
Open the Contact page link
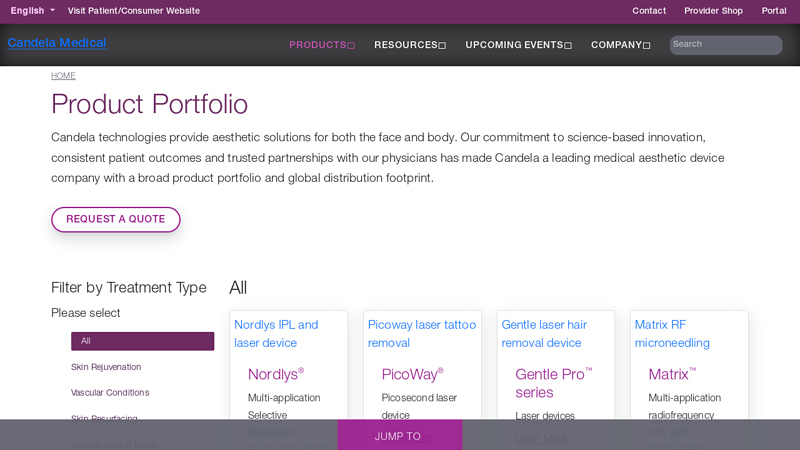pos(649,11)
